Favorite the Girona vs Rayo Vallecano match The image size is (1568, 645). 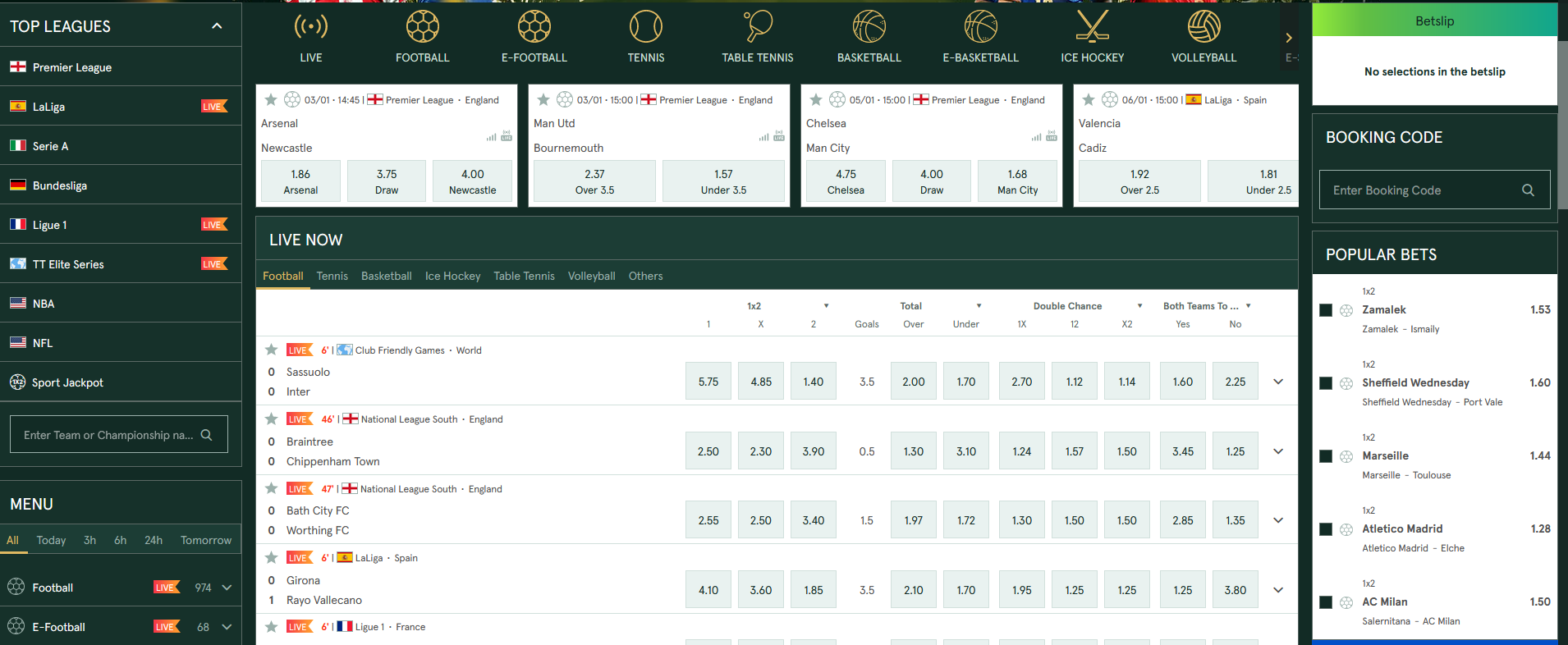tap(271, 557)
